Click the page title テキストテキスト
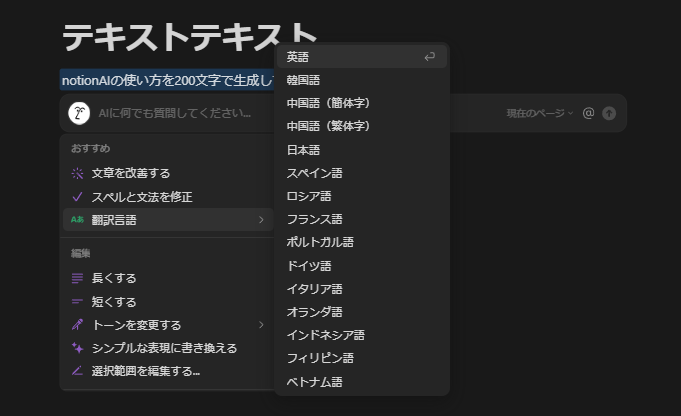Image resolution: width=681 pixels, height=416 pixels. [189, 37]
